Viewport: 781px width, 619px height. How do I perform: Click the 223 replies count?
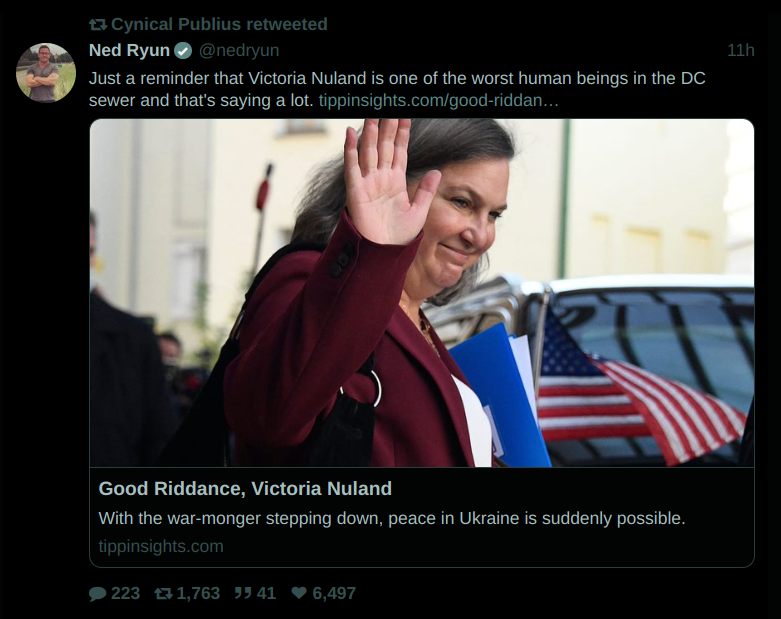[x=125, y=594]
